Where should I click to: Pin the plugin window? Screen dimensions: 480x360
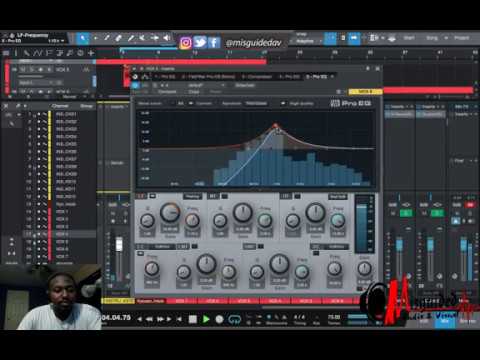368,68
